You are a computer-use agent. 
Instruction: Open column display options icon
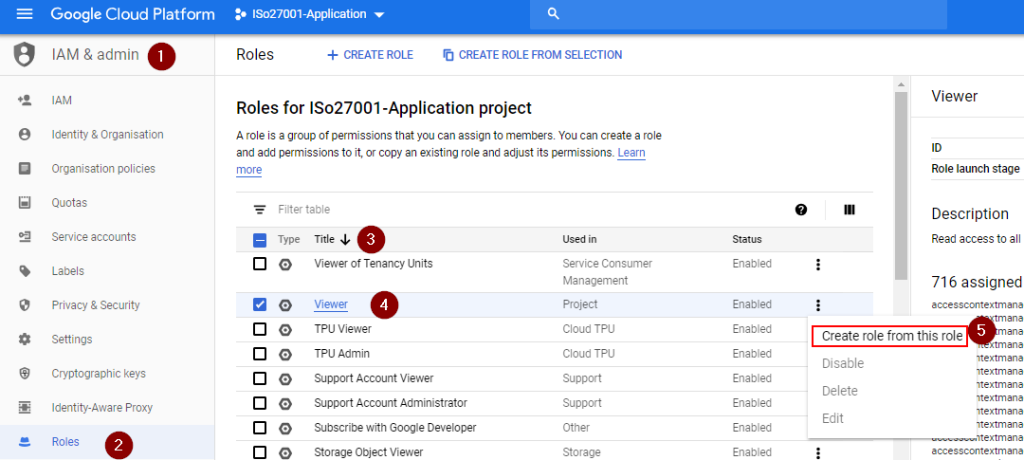pyautogui.click(x=850, y=210)
